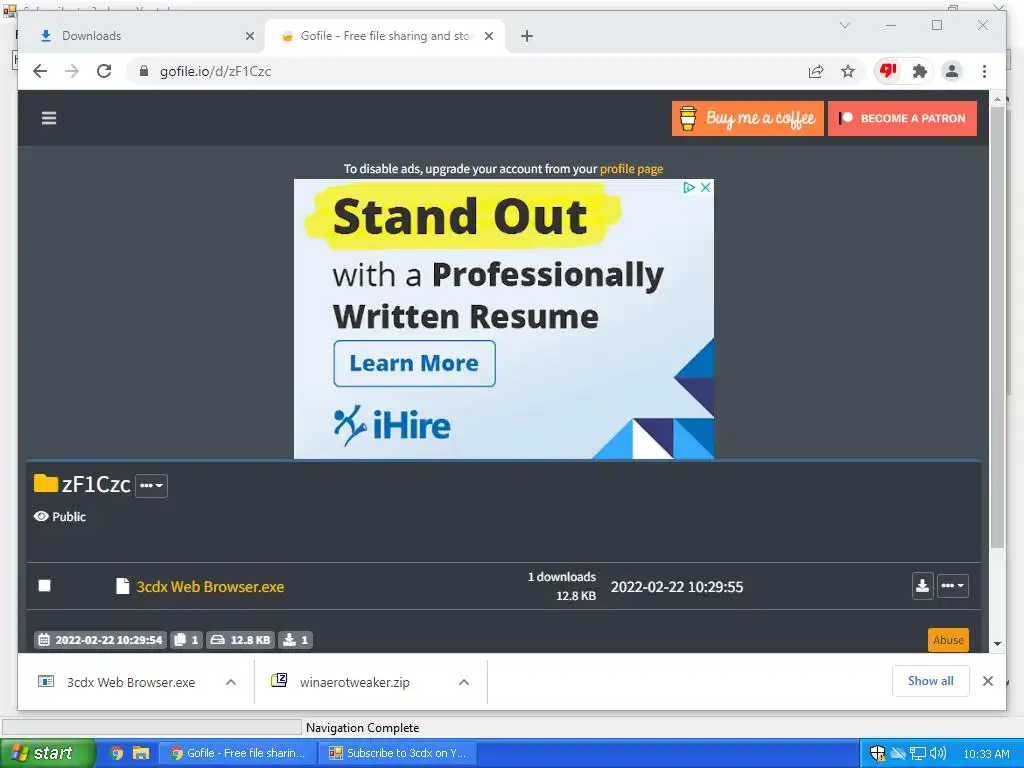
Task: Close the Downloads tab
Action: click(249, 36)
